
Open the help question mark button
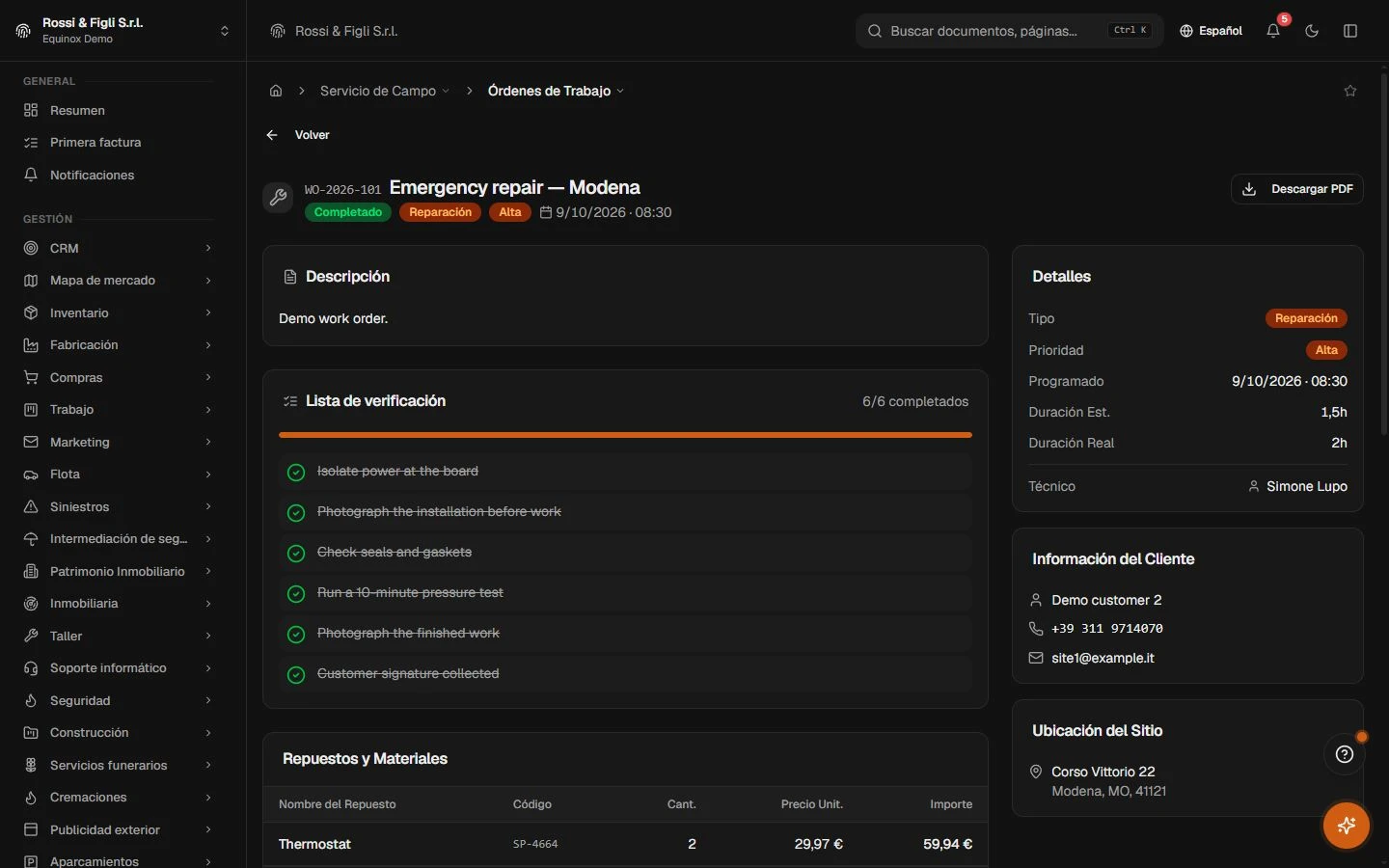(1345, 754)
